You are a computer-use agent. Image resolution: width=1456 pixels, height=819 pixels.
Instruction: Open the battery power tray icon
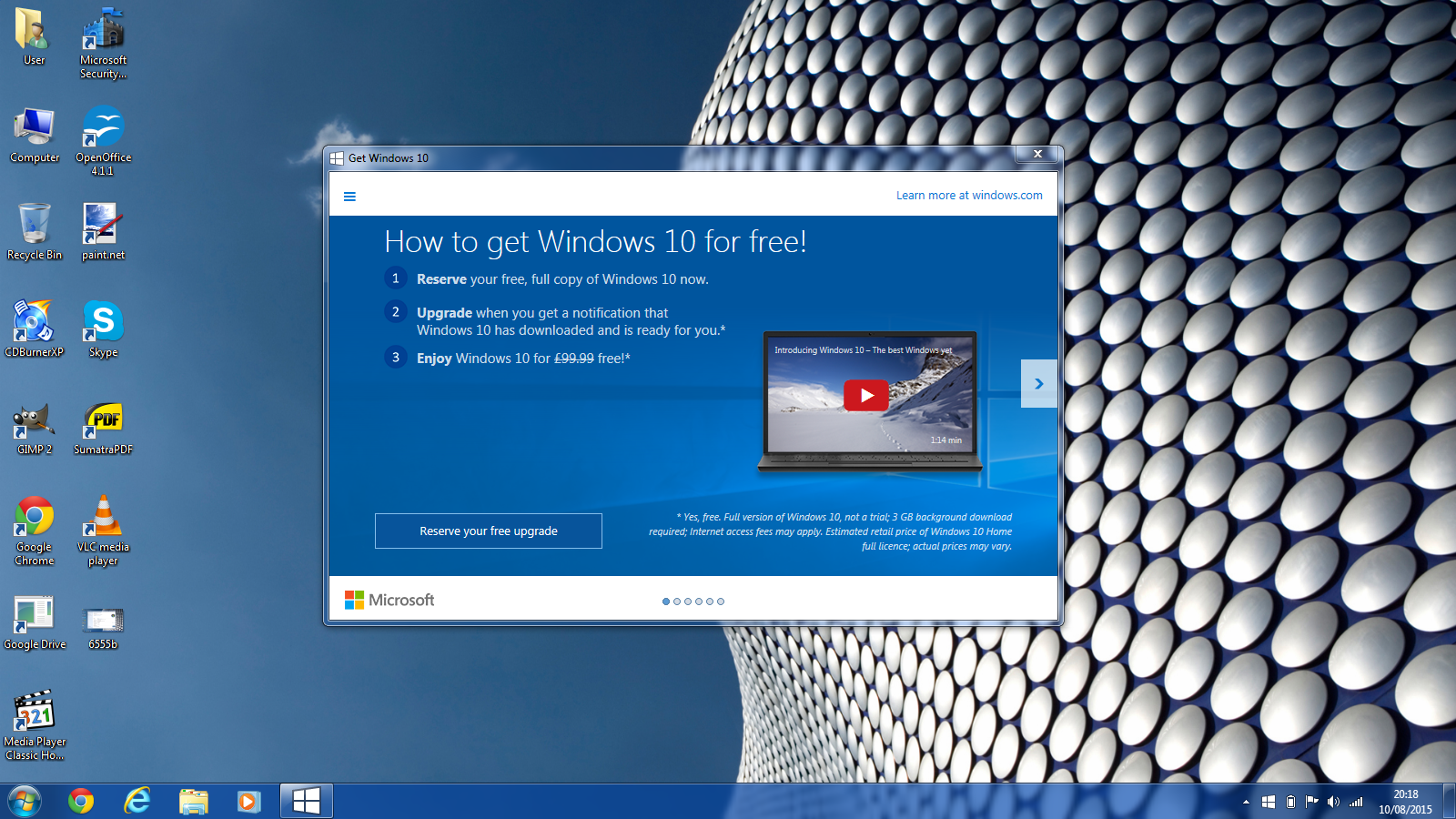(x=1290, y=803)
